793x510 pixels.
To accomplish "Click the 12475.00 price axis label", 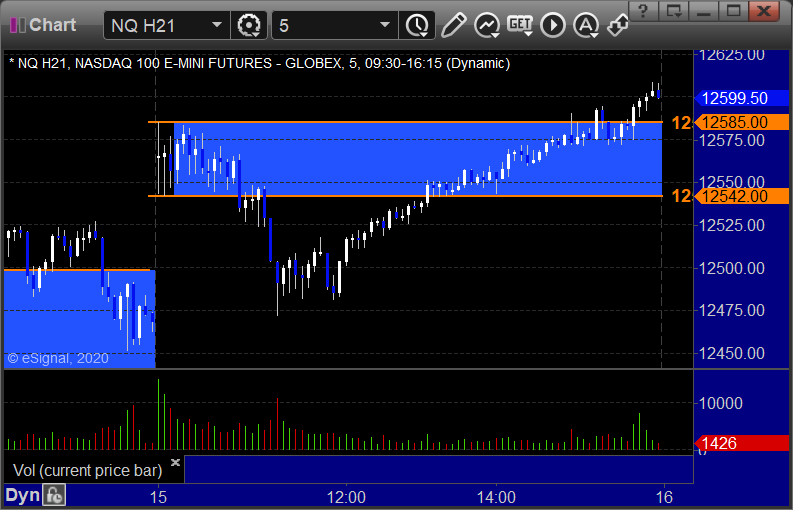I will (731, 310).
